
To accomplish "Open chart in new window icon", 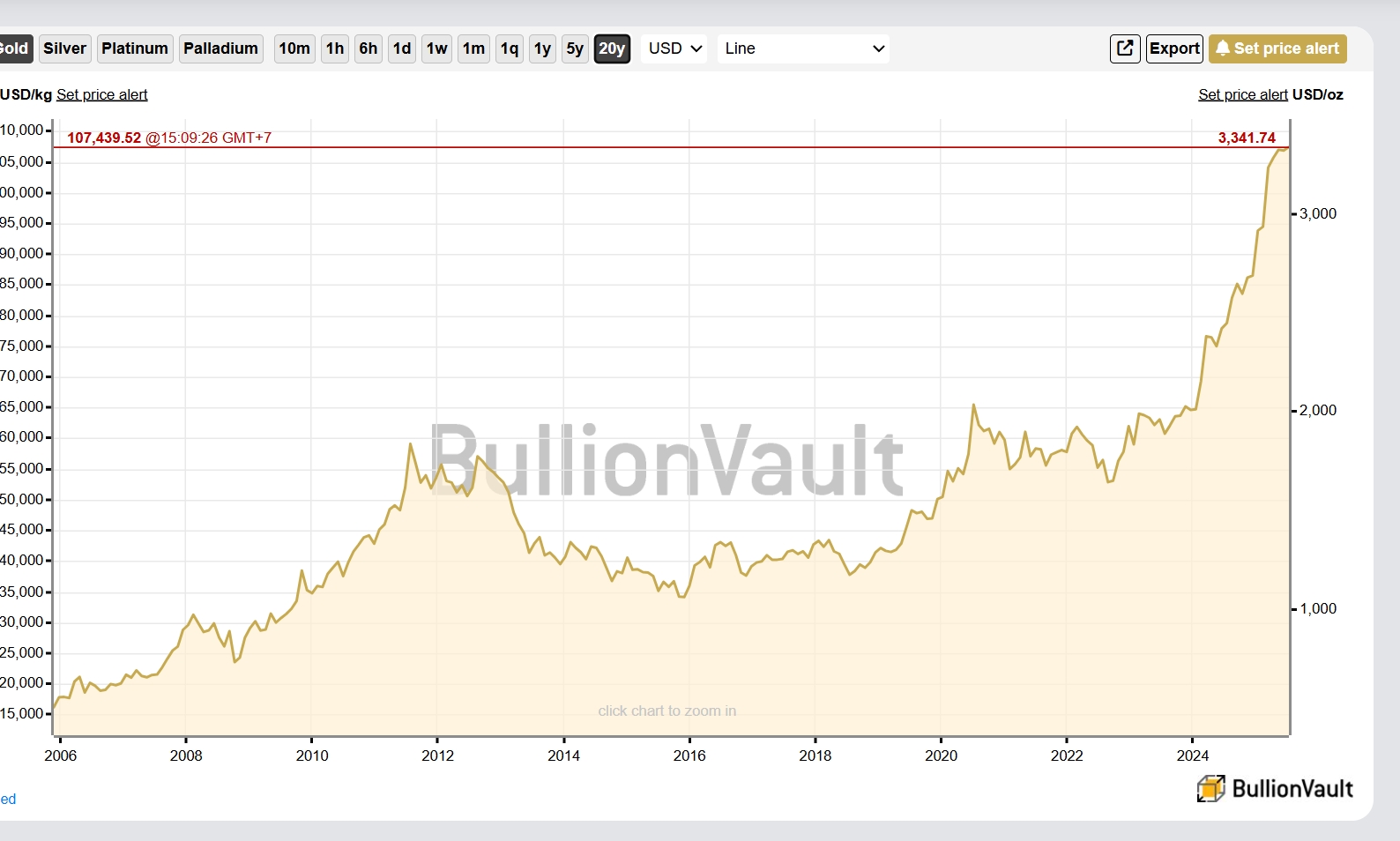I will pos(1125,48).
